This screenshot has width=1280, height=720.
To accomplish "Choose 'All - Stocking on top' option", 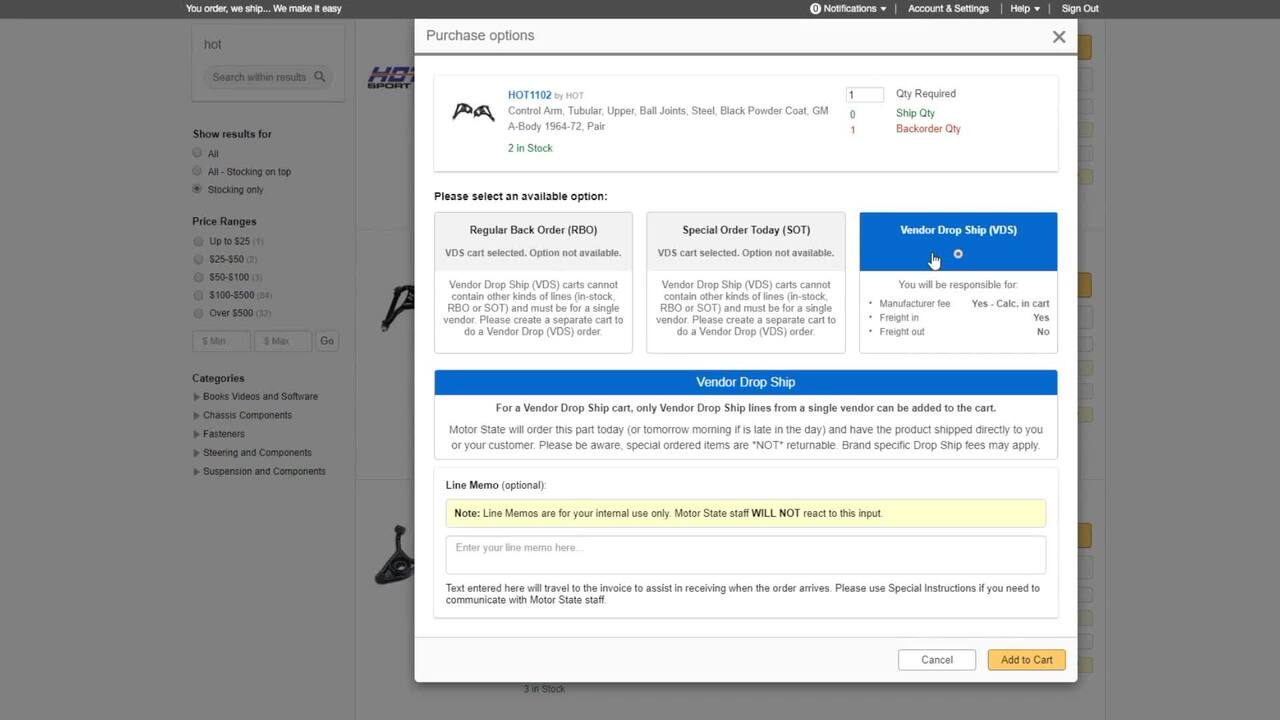I will [197, 171].
